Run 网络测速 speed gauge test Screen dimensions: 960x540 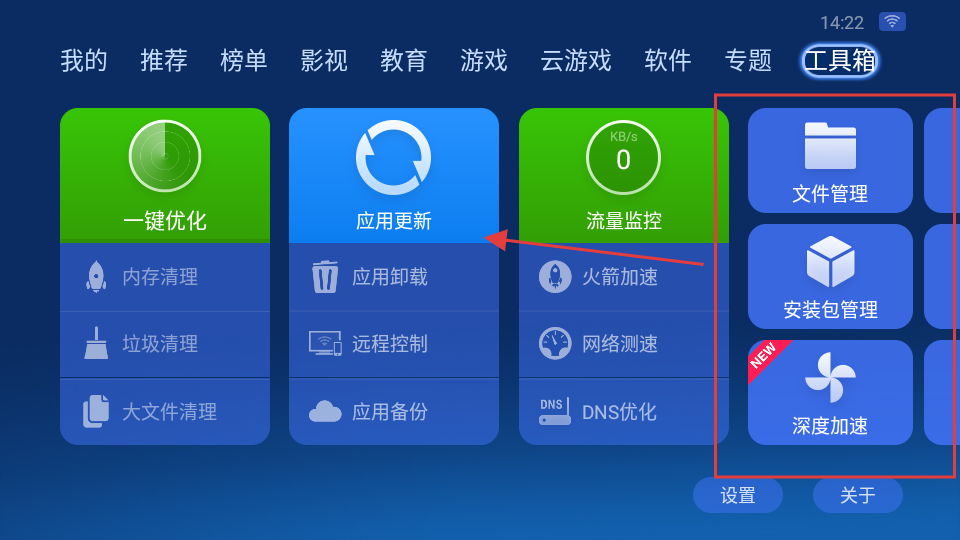pos(623,344)
